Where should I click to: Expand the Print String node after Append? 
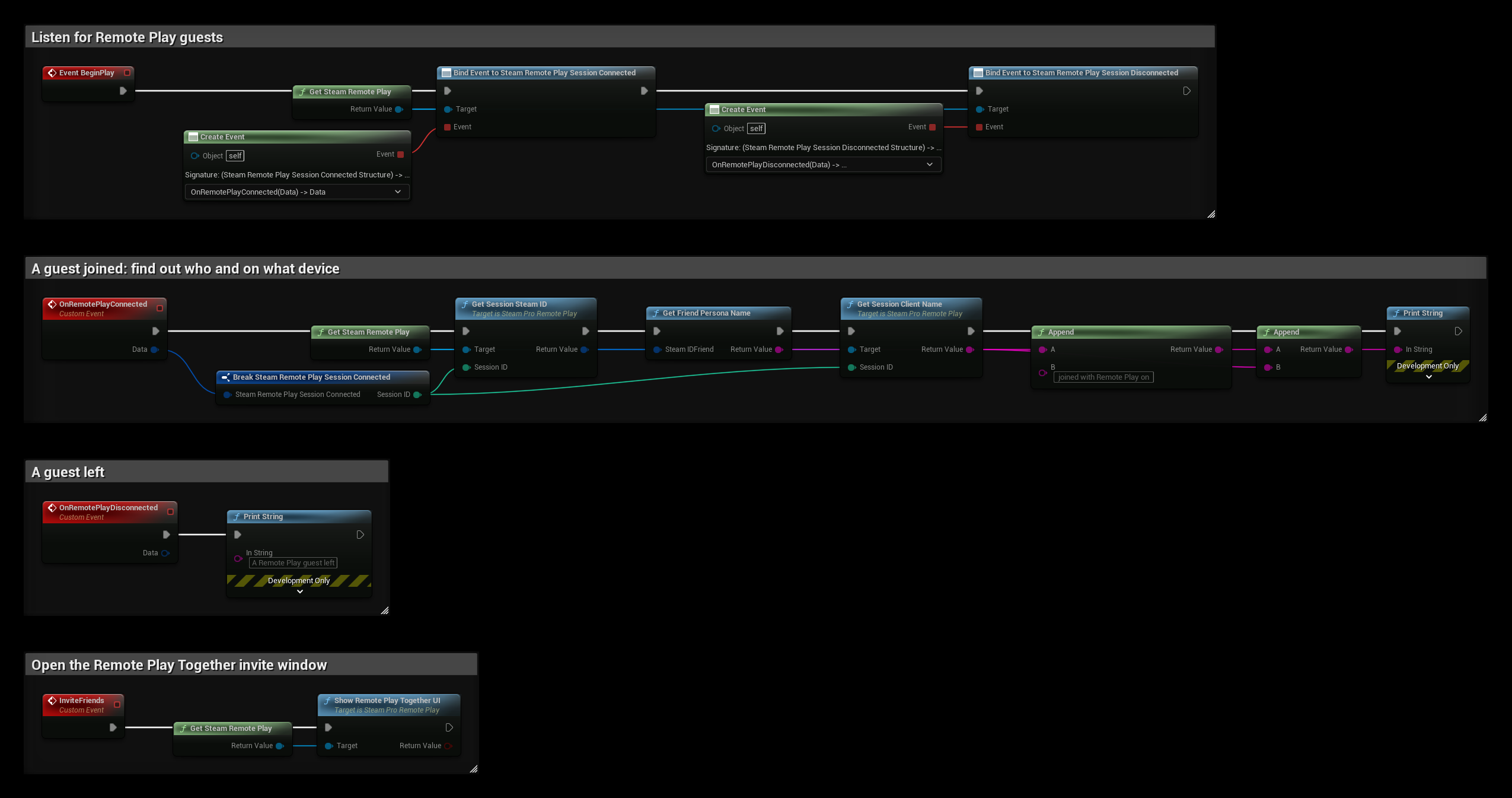tap(1429, 377)
